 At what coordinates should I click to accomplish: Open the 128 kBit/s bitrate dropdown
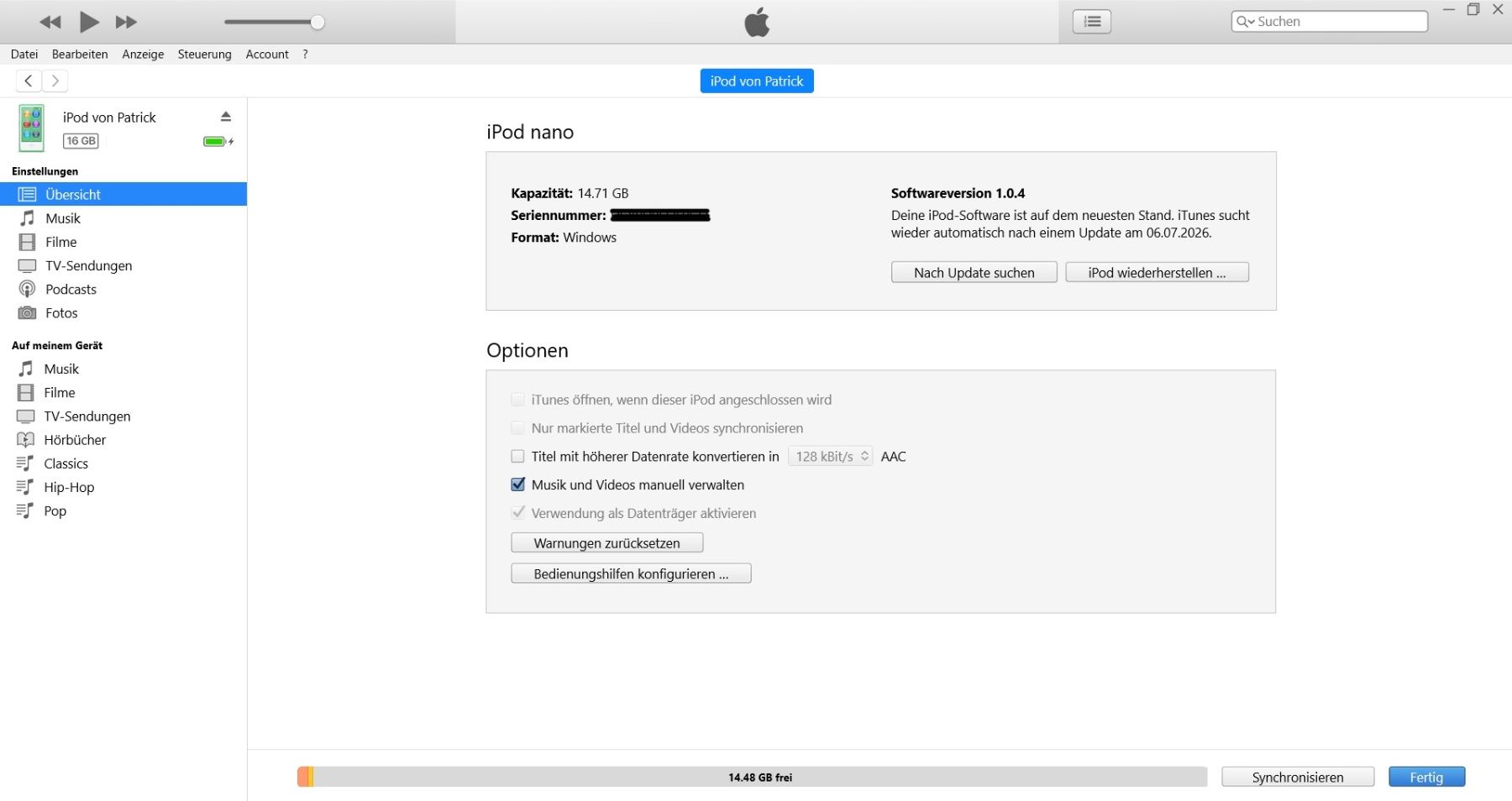(x=831, y=456)
